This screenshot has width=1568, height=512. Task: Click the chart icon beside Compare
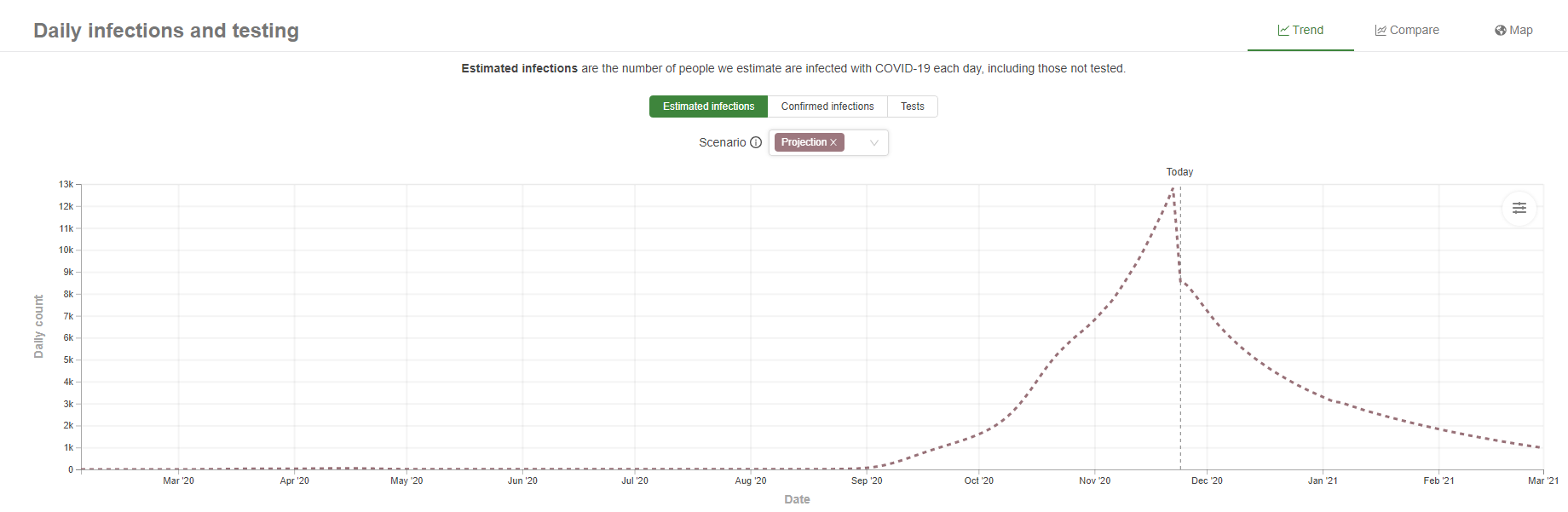[1381, 31]
